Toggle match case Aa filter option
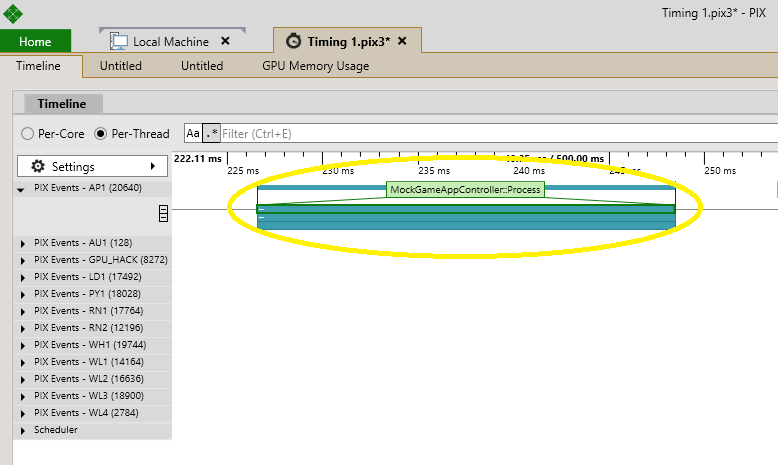Viewport: 778px width, 465px height. tap(193, 133)
